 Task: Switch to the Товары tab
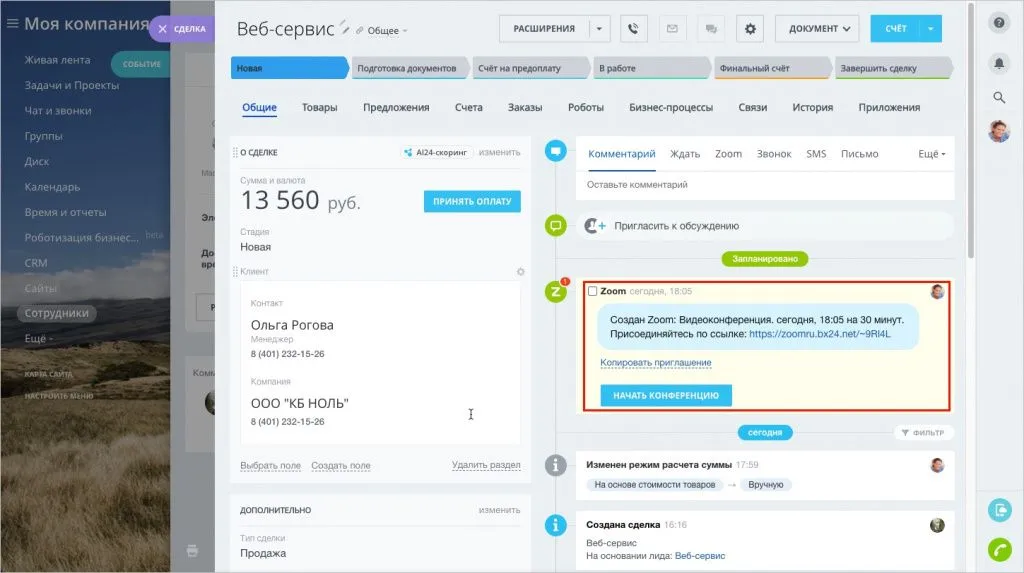coord(319,108)
